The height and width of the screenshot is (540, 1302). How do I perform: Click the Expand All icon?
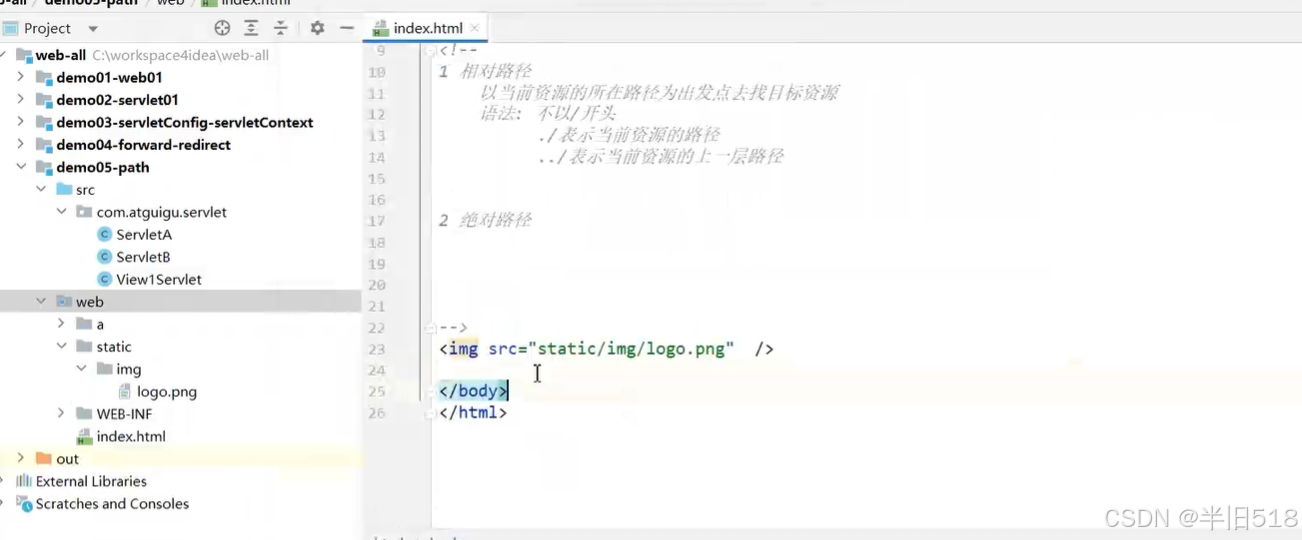[251, 28]
